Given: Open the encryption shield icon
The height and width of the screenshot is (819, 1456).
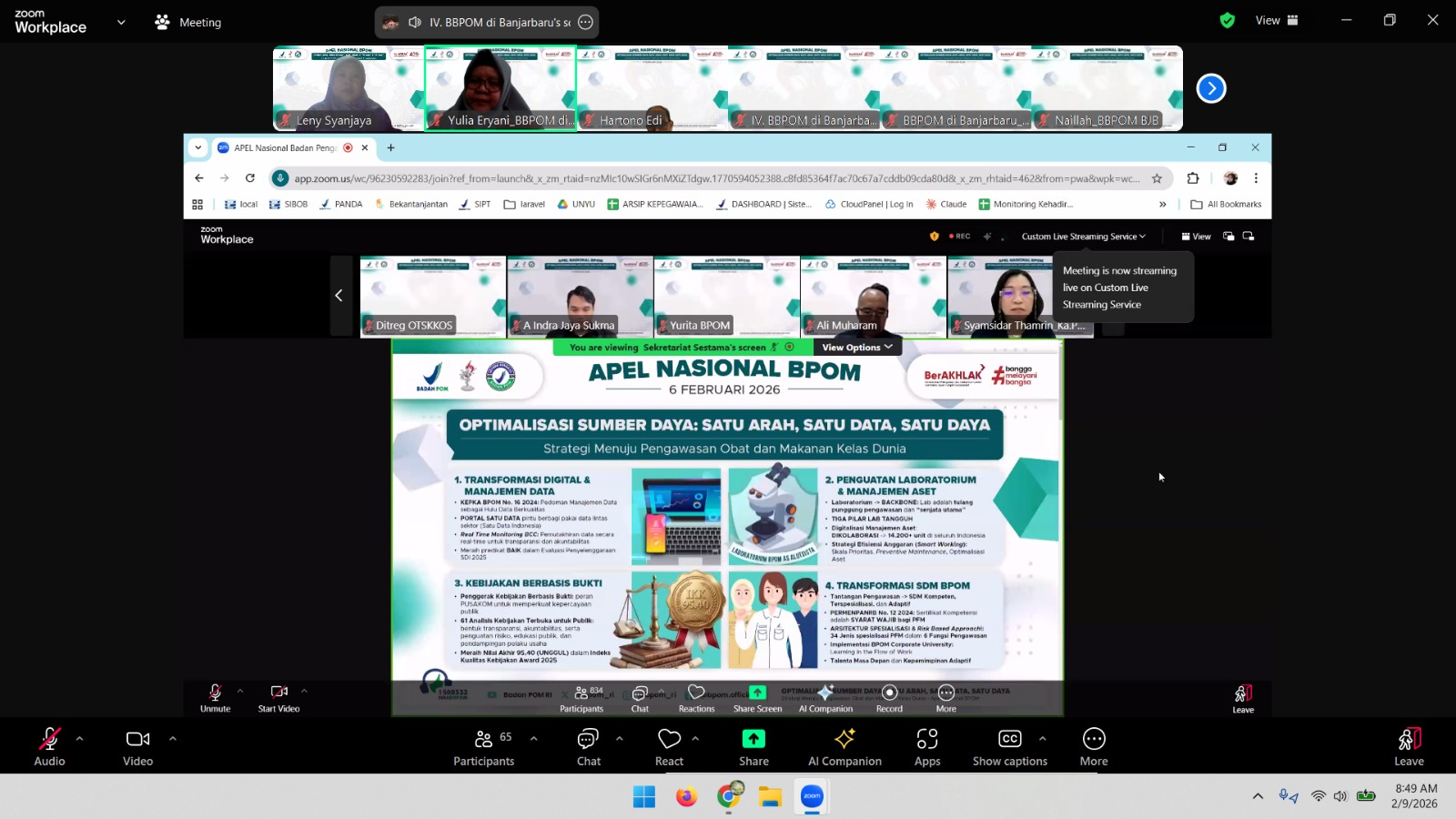Looking at the screenshot, I should point(1228,20).
